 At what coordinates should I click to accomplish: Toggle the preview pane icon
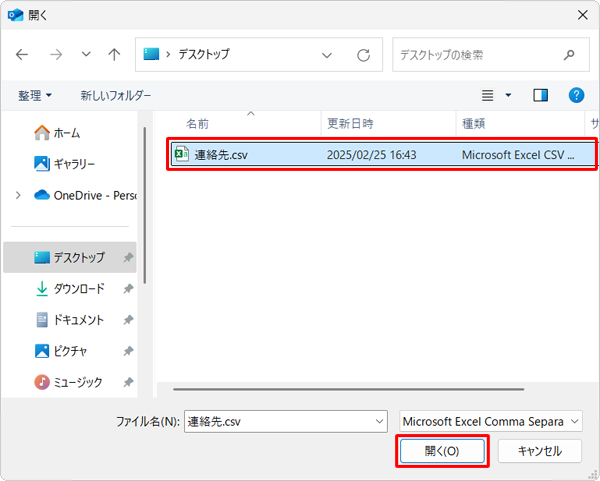click(x=540, y=95)
